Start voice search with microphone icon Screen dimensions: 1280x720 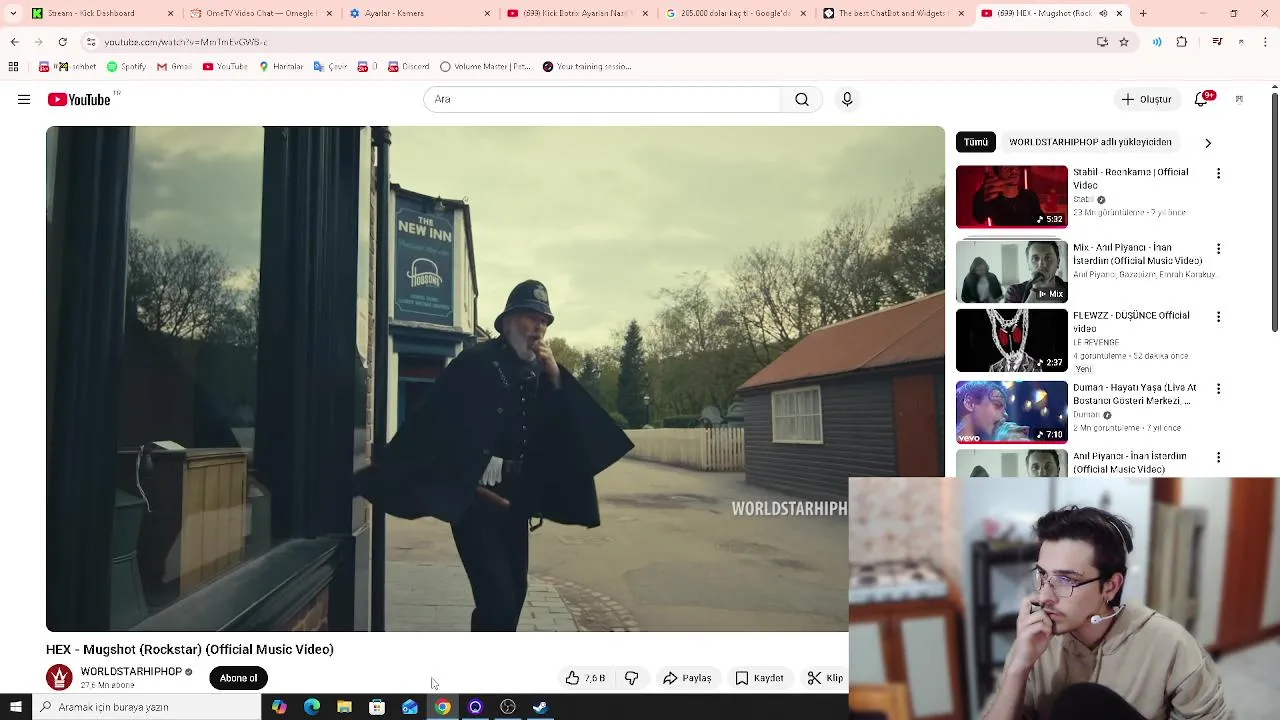coord(847,99)
